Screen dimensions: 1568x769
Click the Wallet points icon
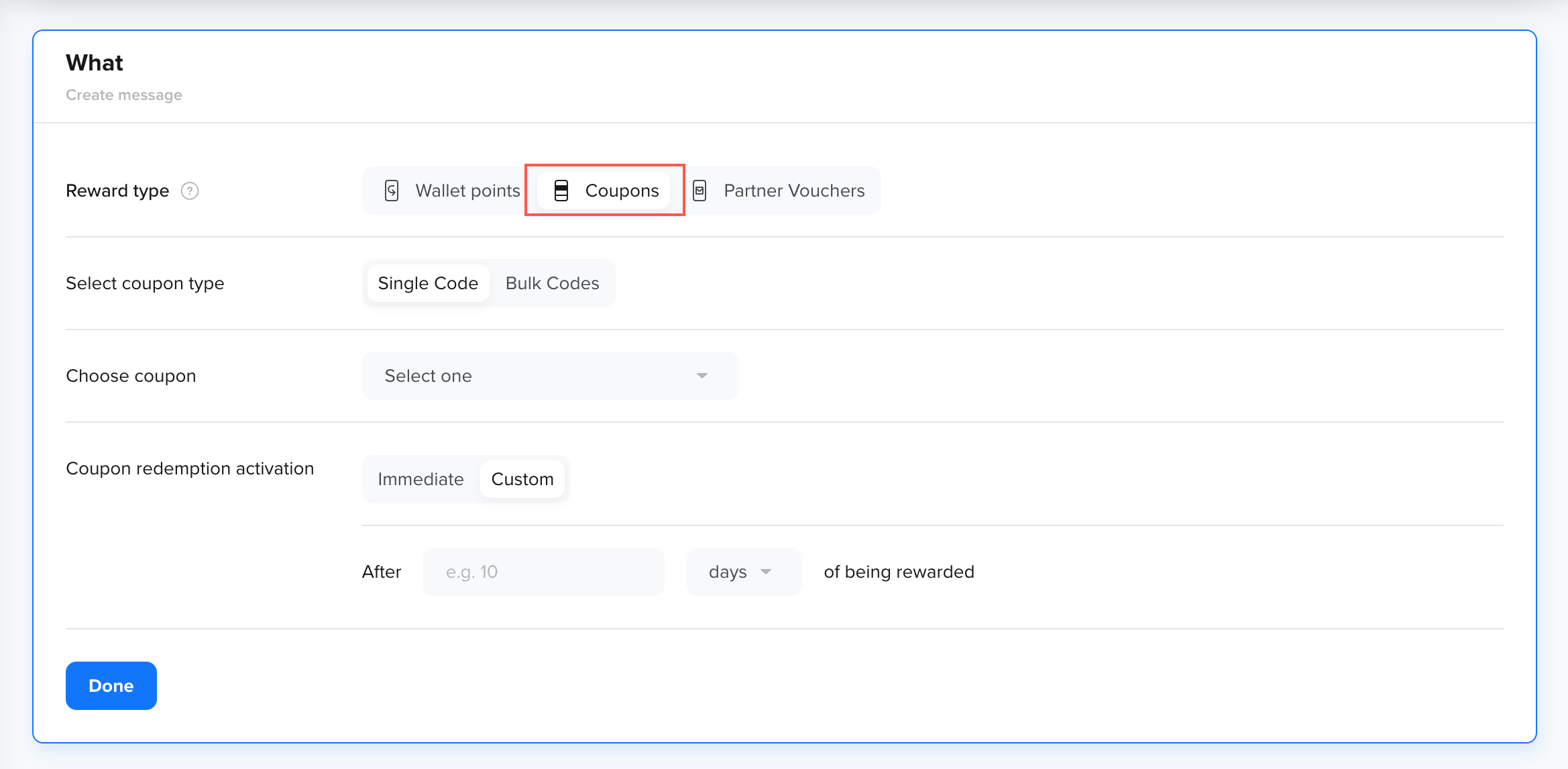(392, 191)
